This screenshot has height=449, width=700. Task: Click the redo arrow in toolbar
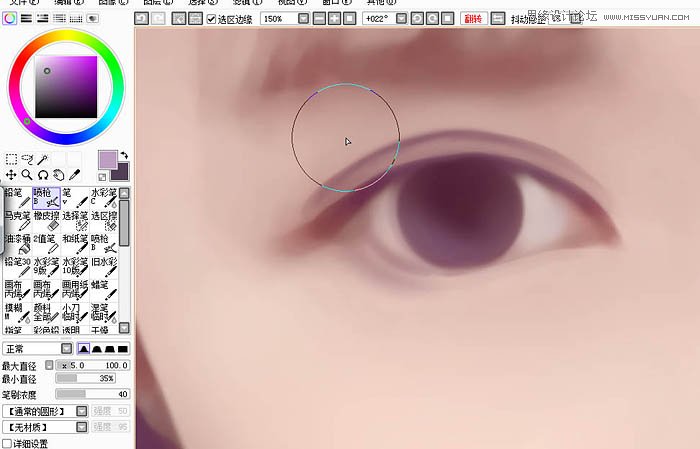click(x=158, y=18)
